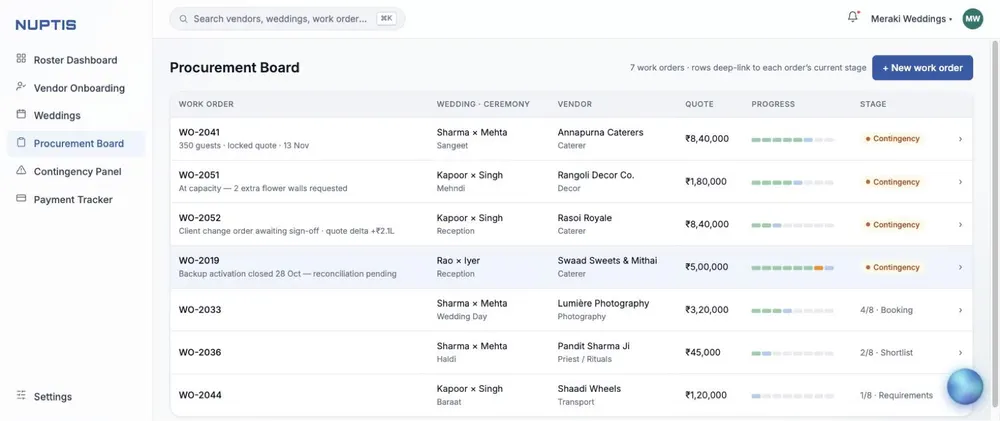Click the Contingency badge on WO-2052

892,225
